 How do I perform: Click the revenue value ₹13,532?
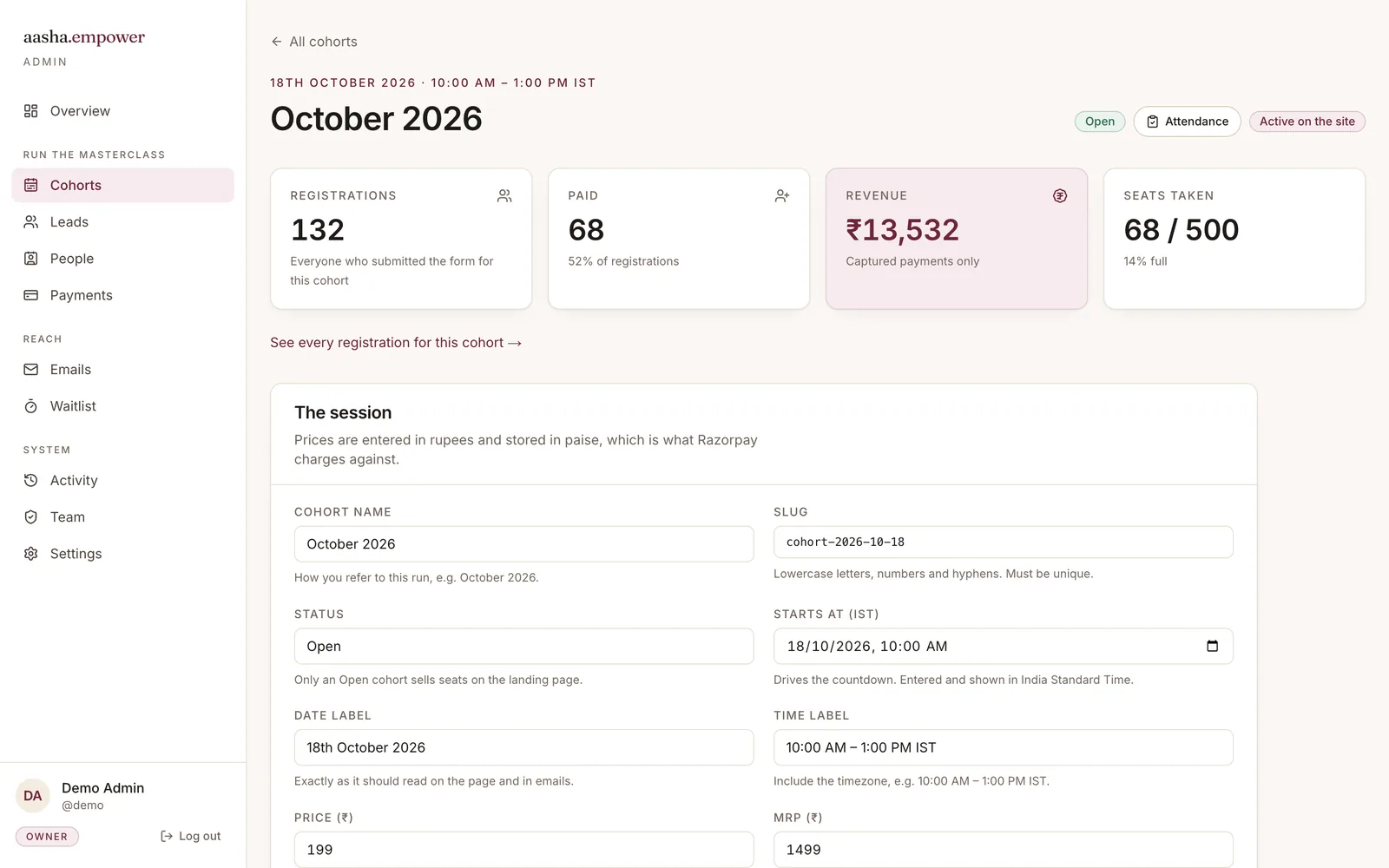click(x=902, y=230)
